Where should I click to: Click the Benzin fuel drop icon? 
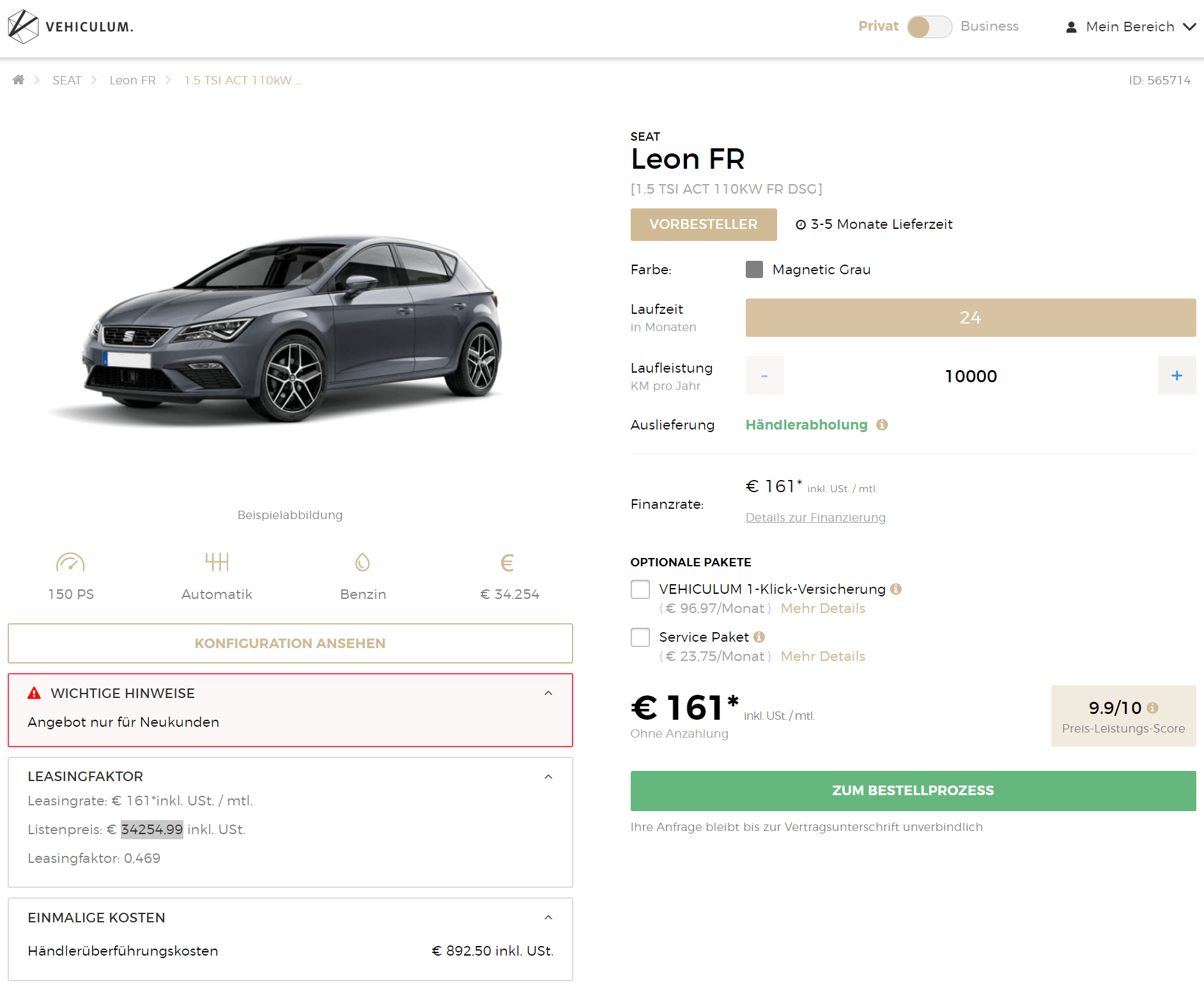pos(362,562)
